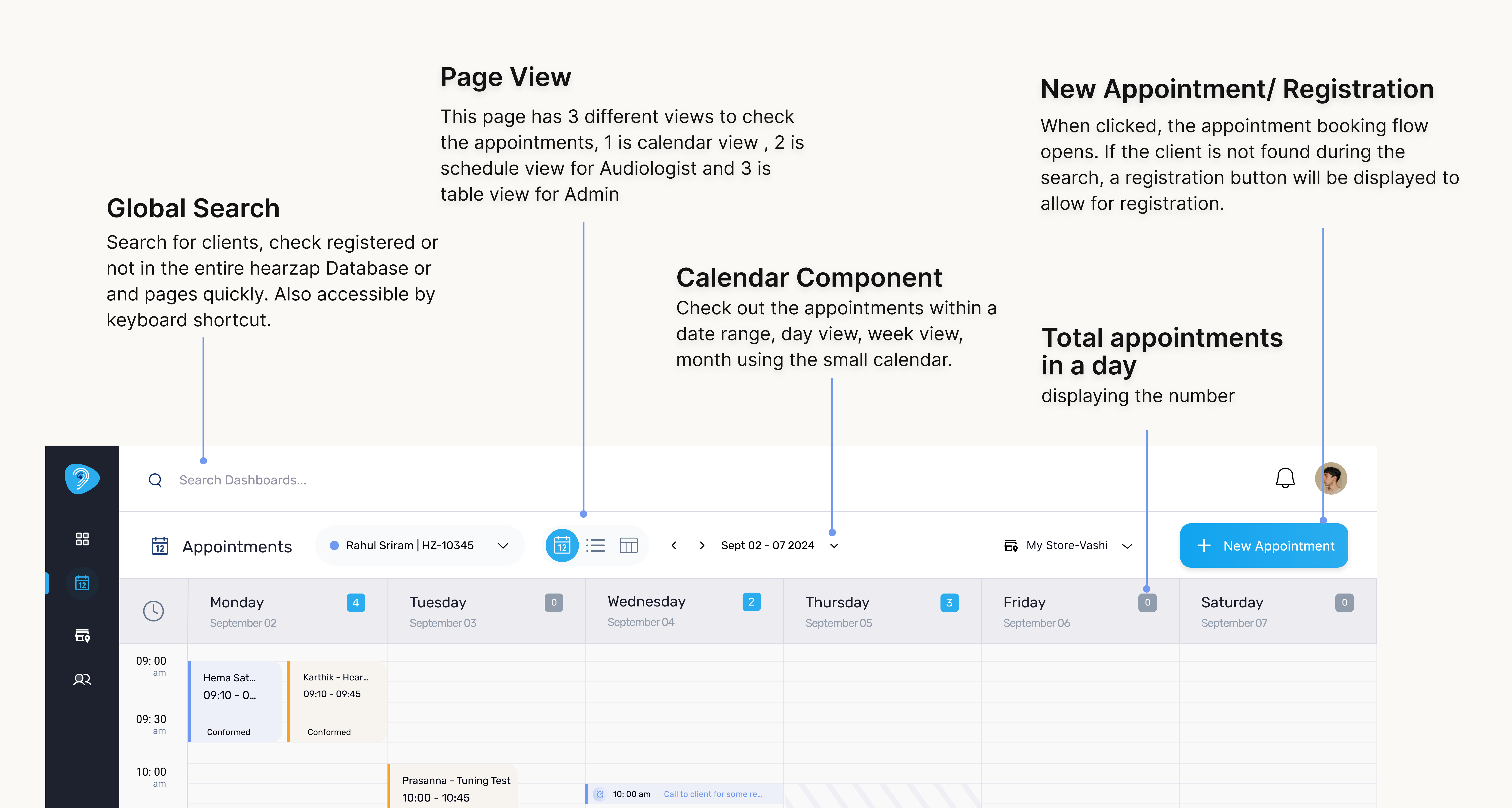Click the clock icon in calendar header

(153, 611)
